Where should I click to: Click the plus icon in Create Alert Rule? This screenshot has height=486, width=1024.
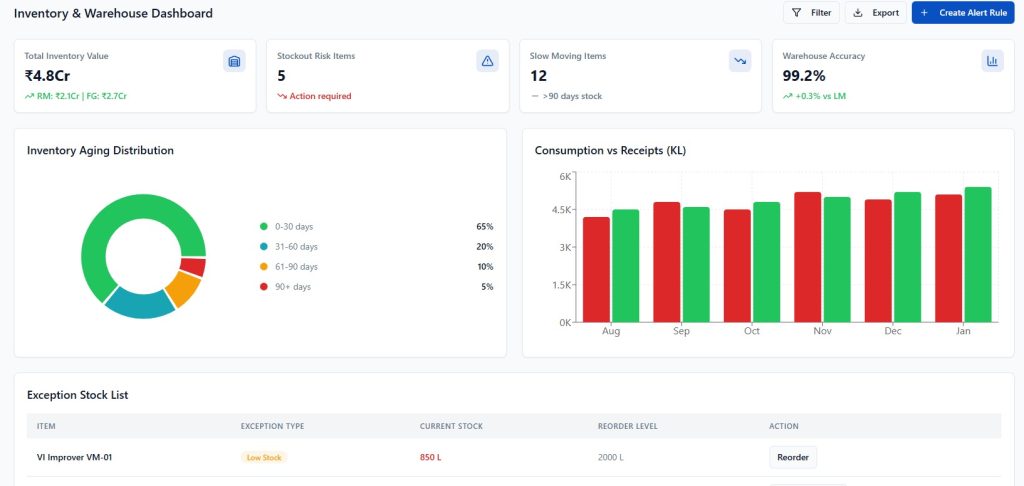[x=924, y=13]
